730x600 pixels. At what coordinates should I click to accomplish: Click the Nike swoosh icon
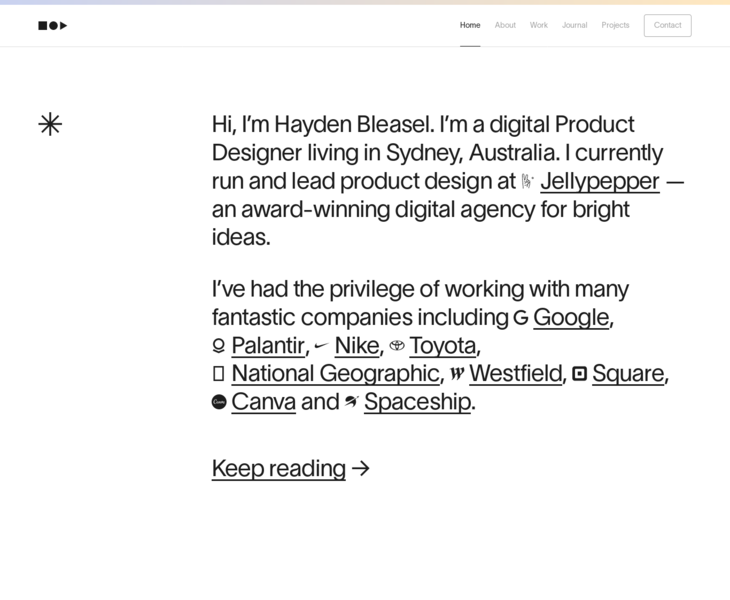[x=321, y=346]
